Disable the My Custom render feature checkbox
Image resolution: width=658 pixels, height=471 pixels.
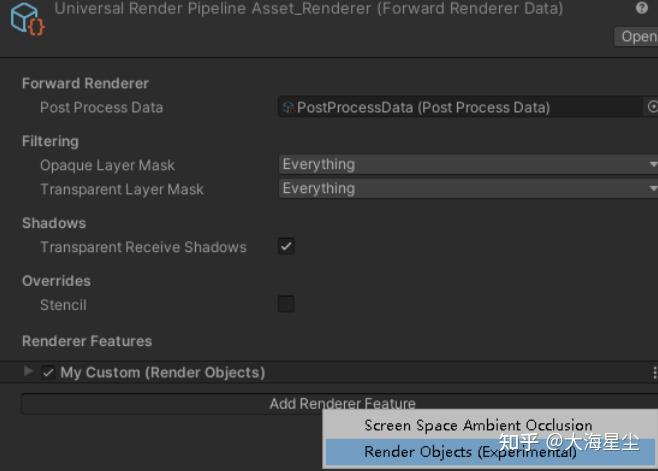click(x=48, y=372)
